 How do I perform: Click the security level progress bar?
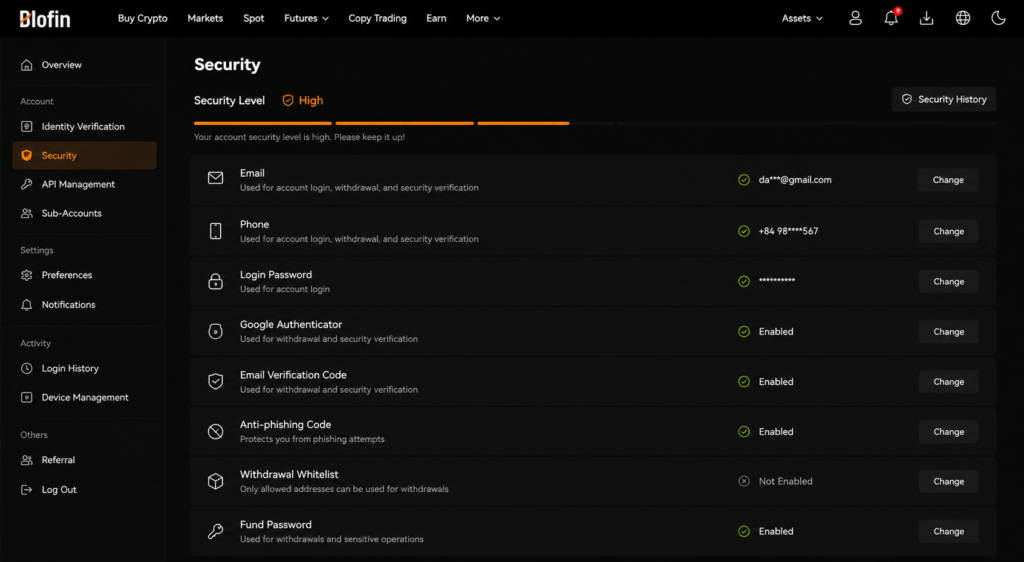pyautogui.click(x=594, y=123)
